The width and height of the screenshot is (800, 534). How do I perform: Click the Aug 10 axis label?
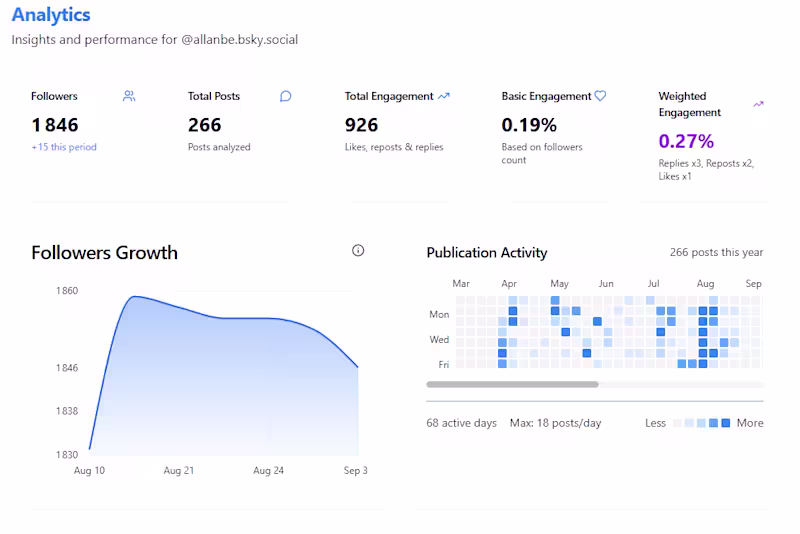(x=89, y=470)
